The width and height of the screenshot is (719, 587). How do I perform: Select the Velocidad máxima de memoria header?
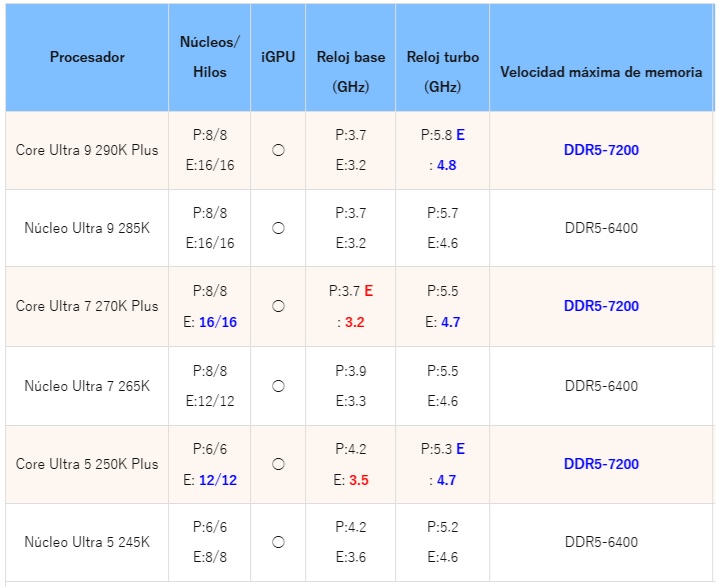(600, 72)
